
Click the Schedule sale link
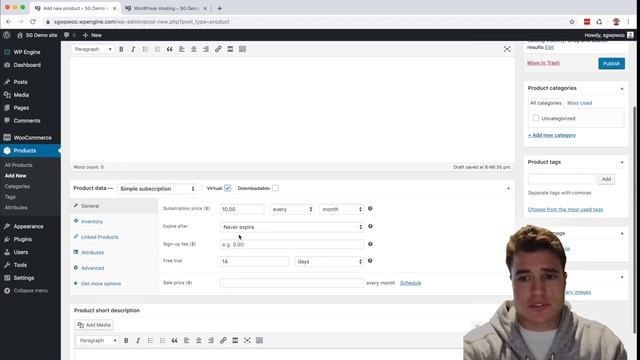click(x=410, y=283)
